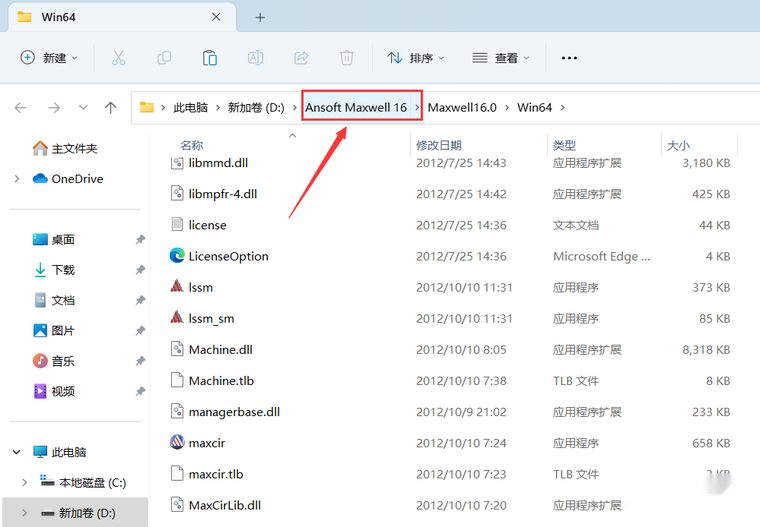Open OneDrive in sidebar
This screenshot has height=527, width=760.
point(68,179)
